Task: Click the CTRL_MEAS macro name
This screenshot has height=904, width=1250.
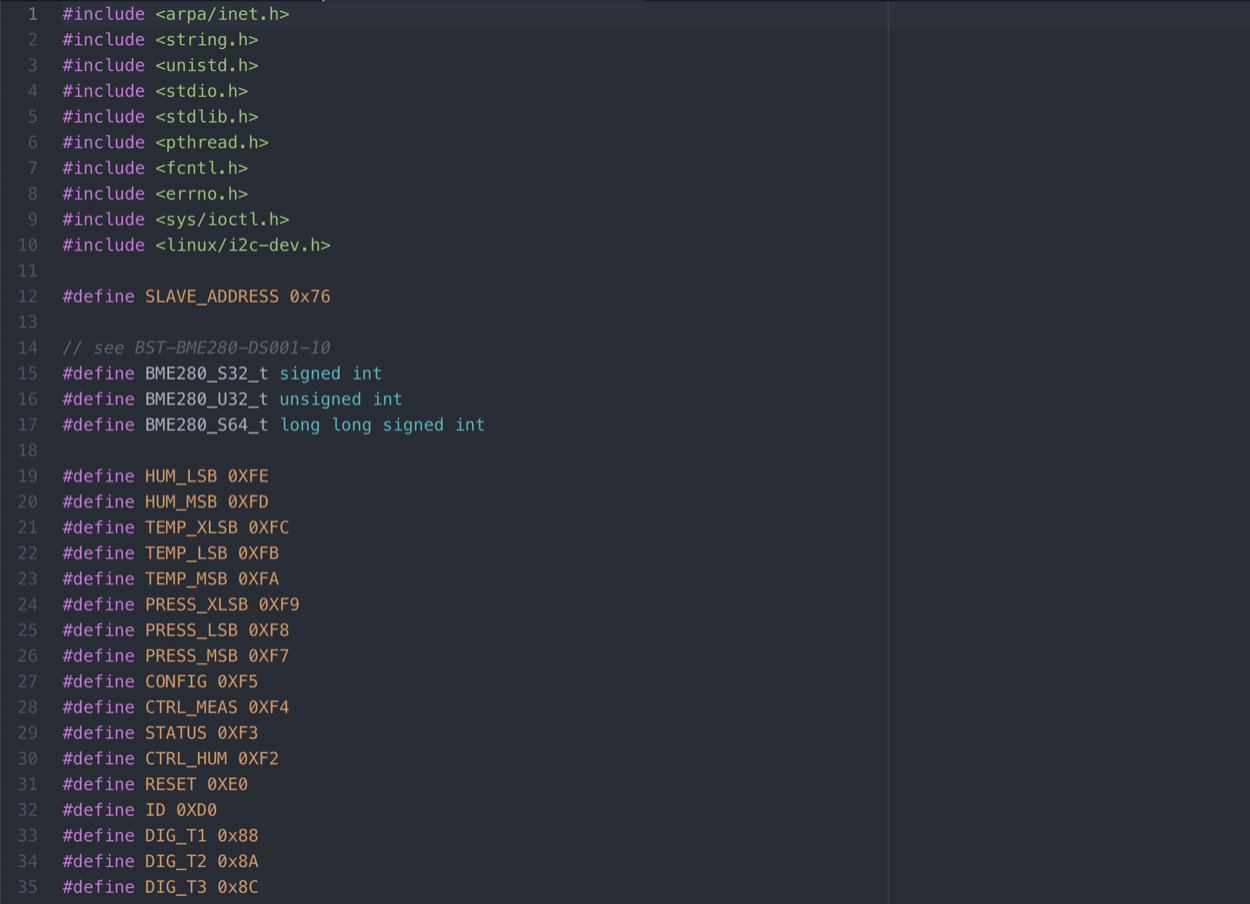Action: [191, 707]
